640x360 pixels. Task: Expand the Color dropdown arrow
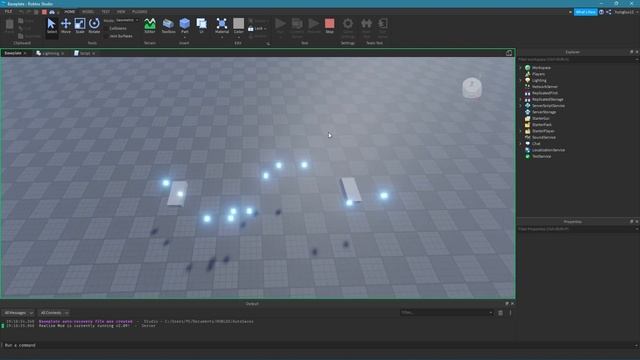click(239, 37)
